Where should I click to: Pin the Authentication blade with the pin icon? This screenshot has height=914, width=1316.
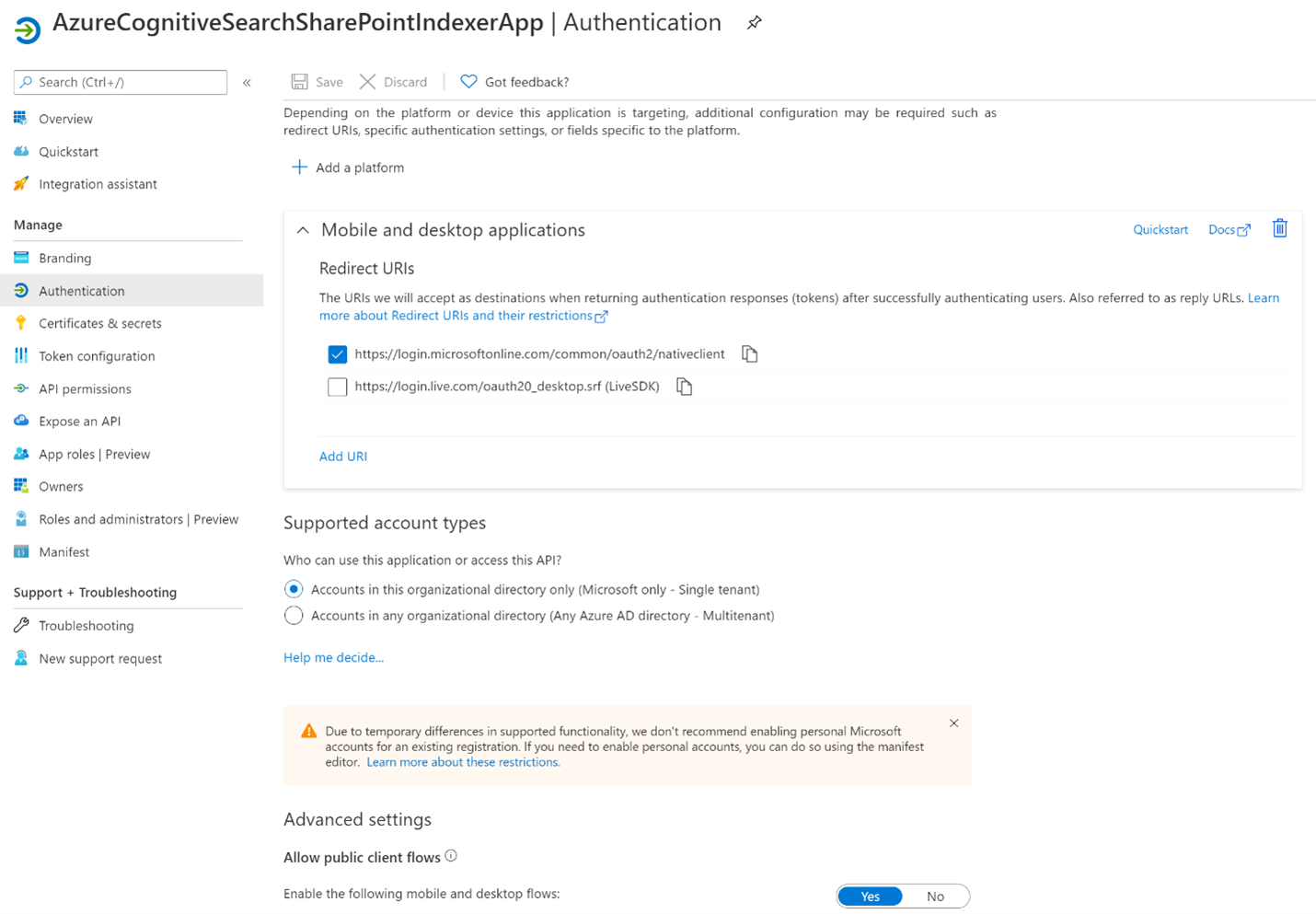(x=754, y=23)
